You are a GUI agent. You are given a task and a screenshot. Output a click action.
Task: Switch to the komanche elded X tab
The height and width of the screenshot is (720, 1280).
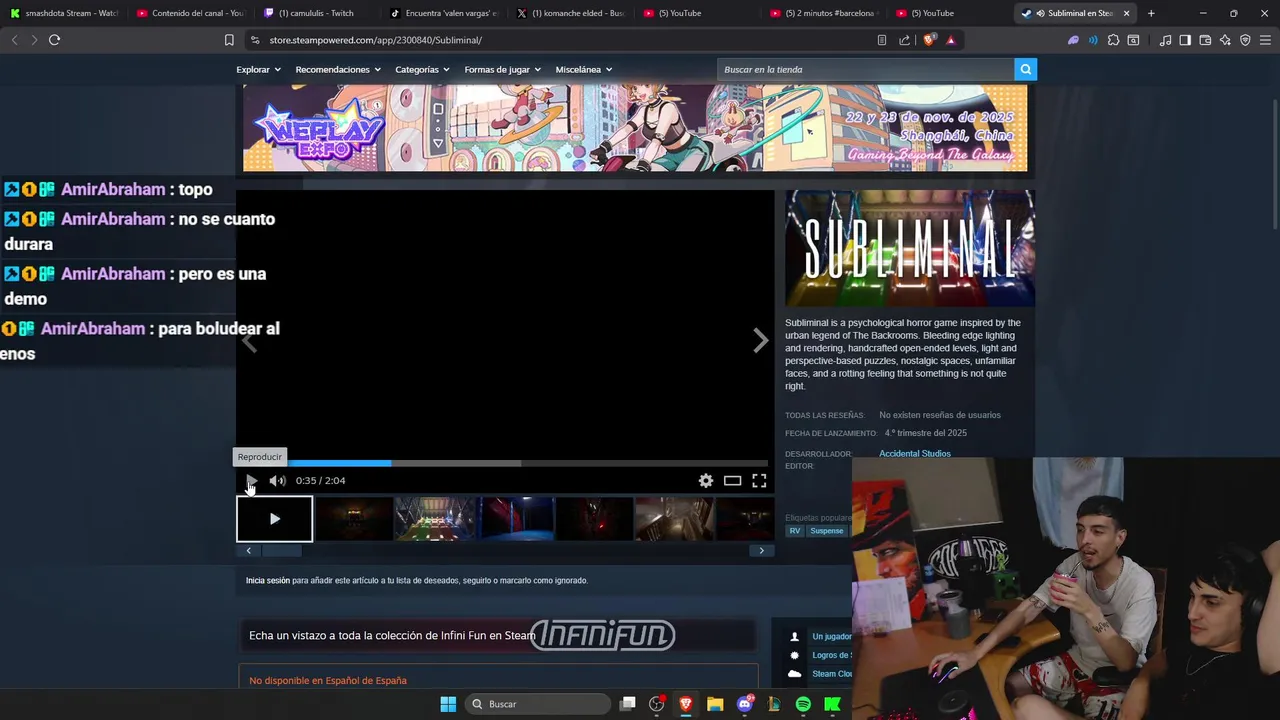pyautogui.click(x=570, y=13)
